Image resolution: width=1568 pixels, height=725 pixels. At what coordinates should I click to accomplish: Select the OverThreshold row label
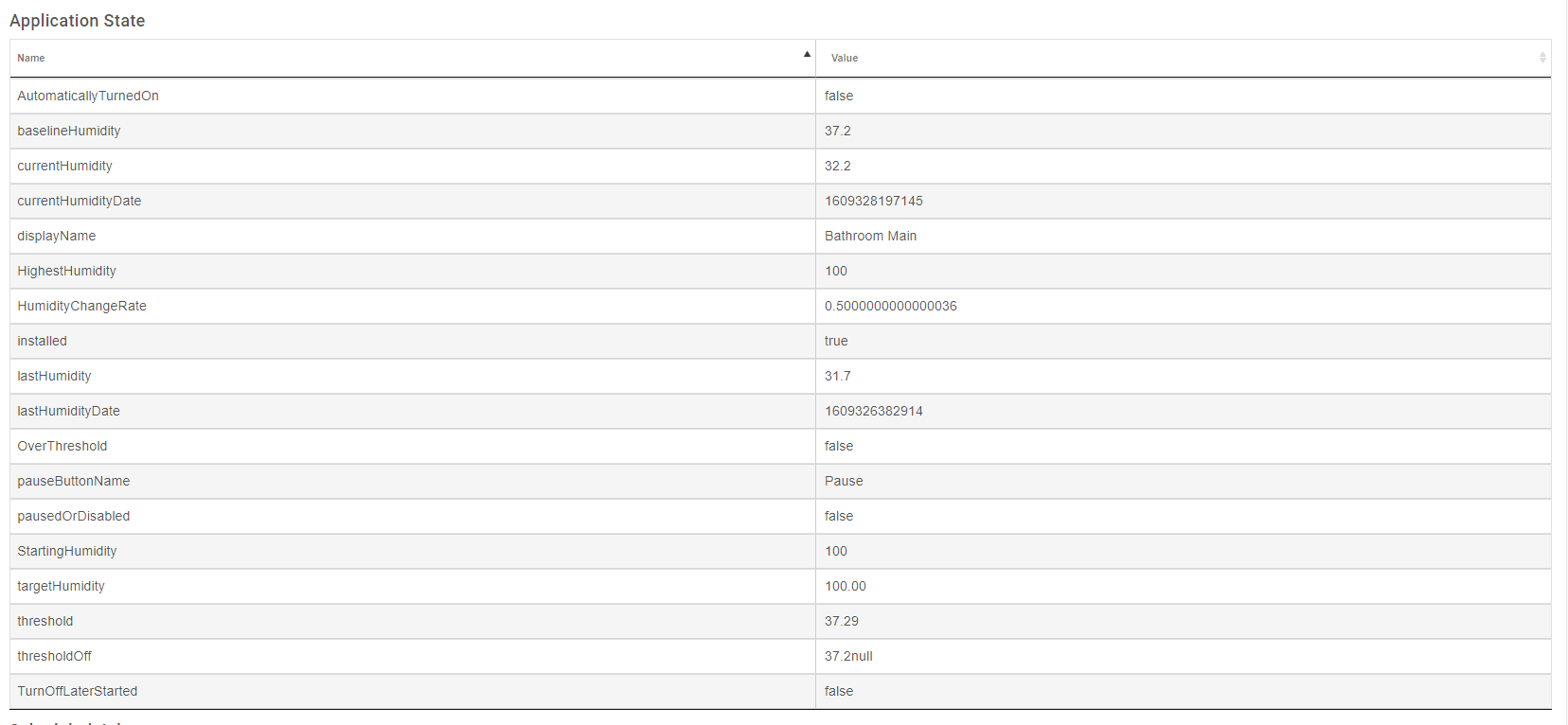pos(62,446)
